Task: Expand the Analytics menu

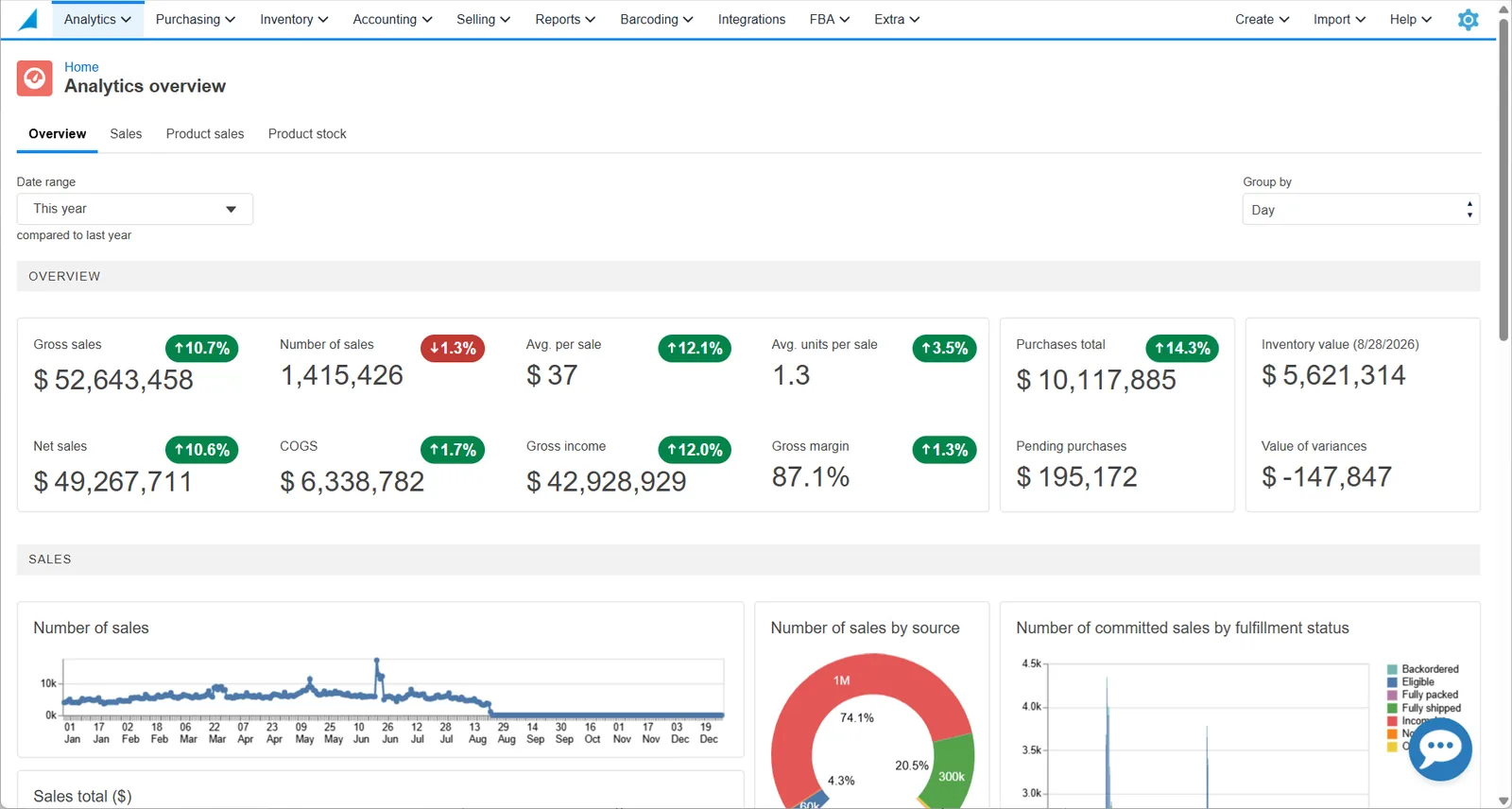Action: click(97, 20)
